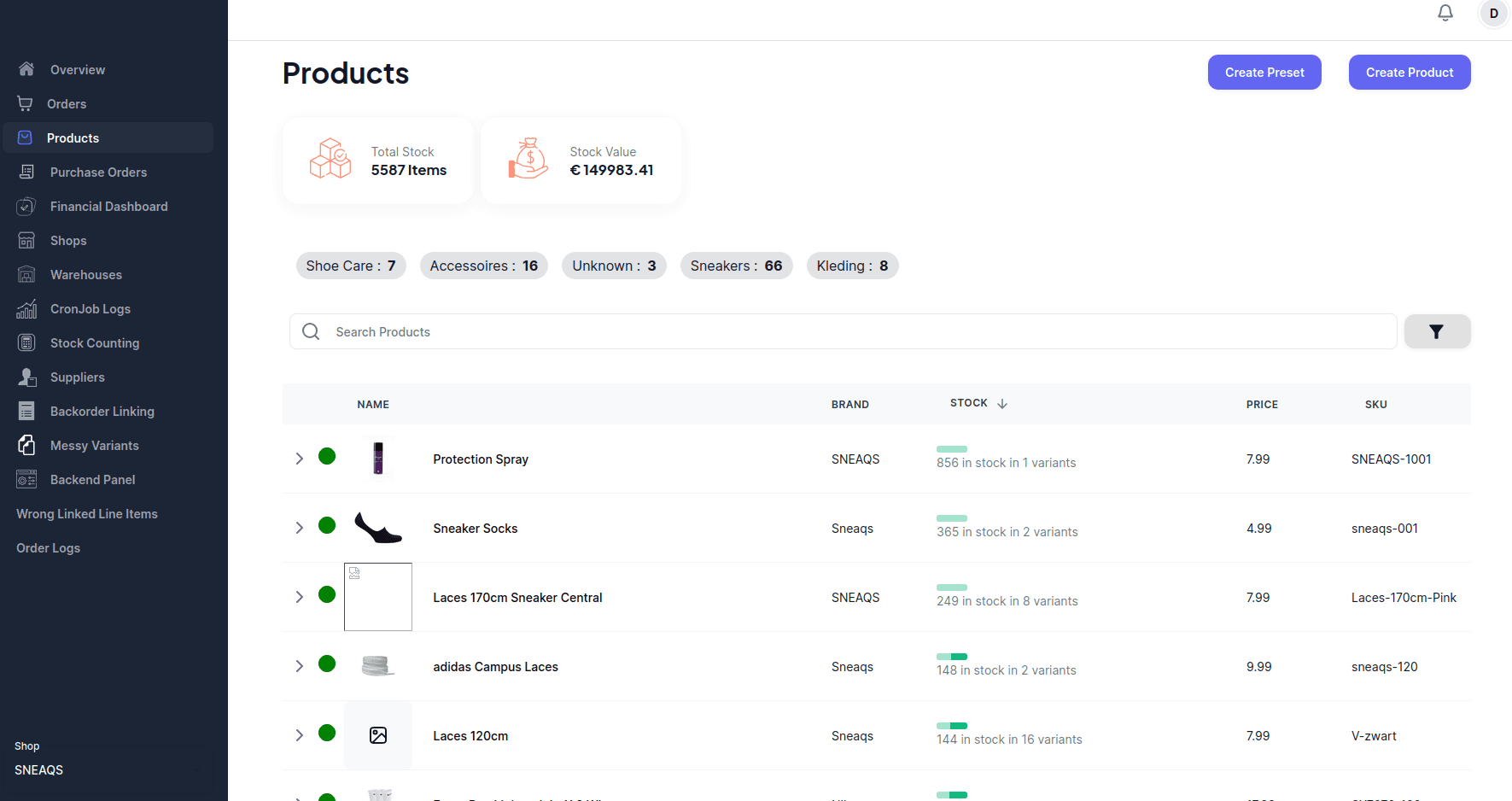Open the user avatar D menu

click(1494, 14)
